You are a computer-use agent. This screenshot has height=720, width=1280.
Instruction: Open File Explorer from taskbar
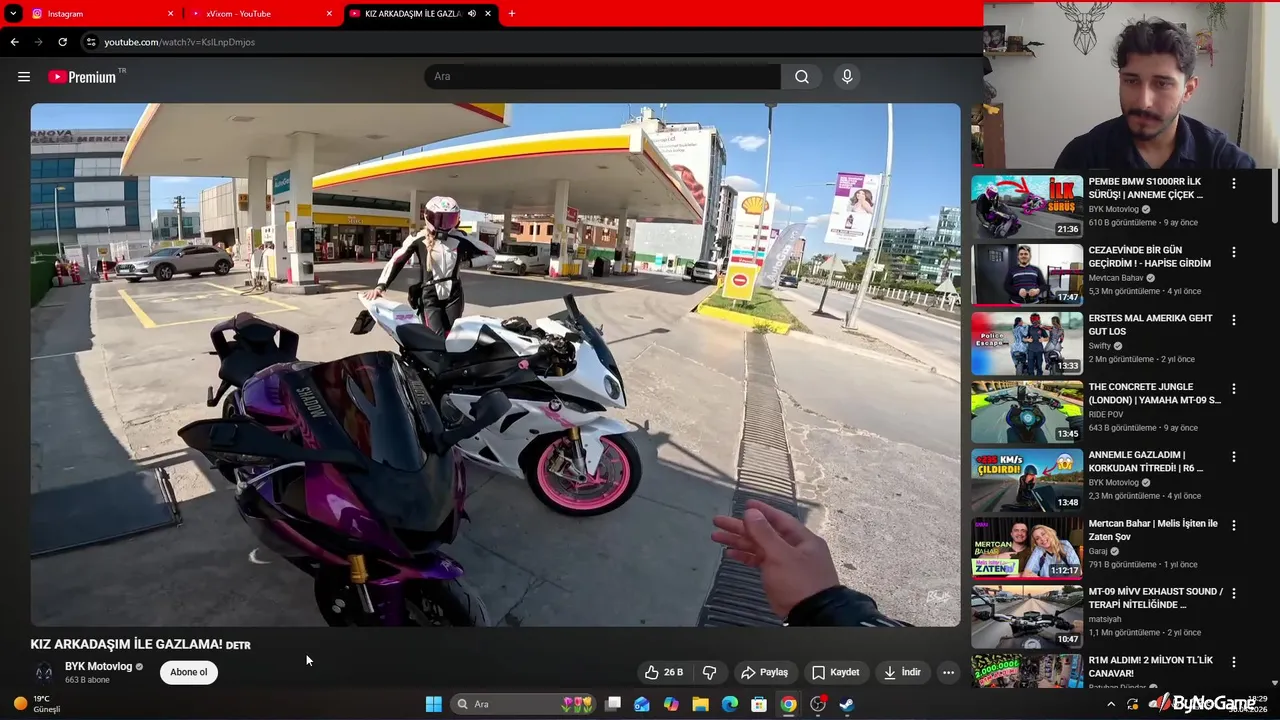click(x=700, y=704)
